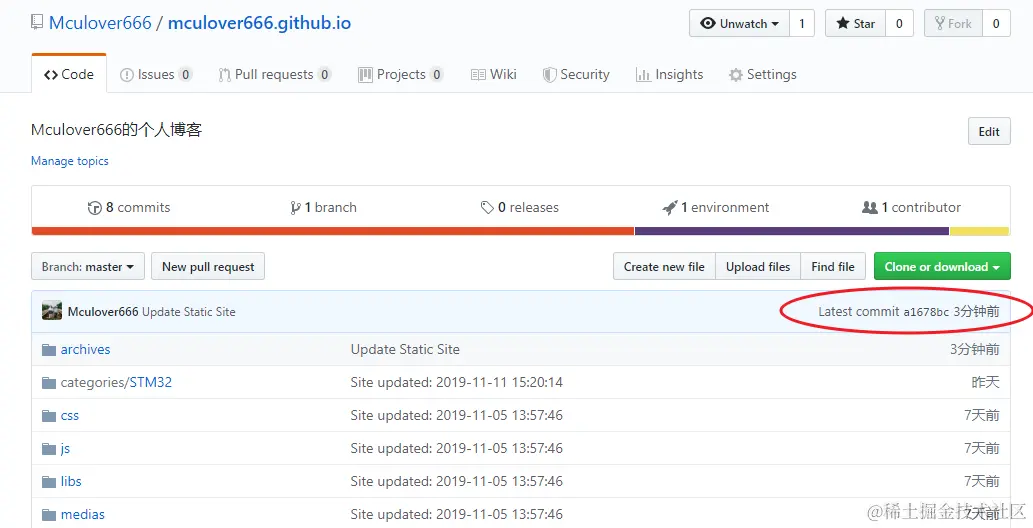
Task: Open the Update Static Site commit message in header
Action: click(188, 312)
